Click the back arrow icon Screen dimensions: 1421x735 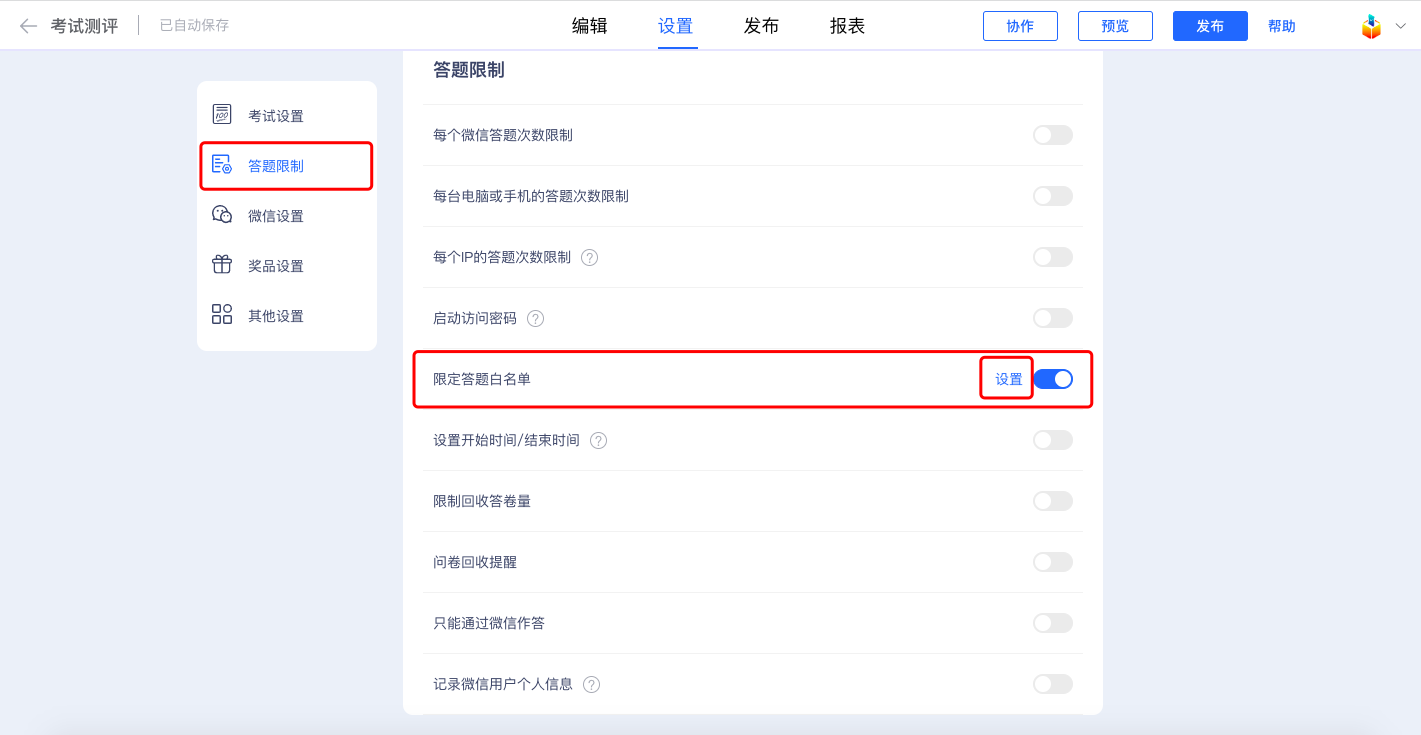28,26
